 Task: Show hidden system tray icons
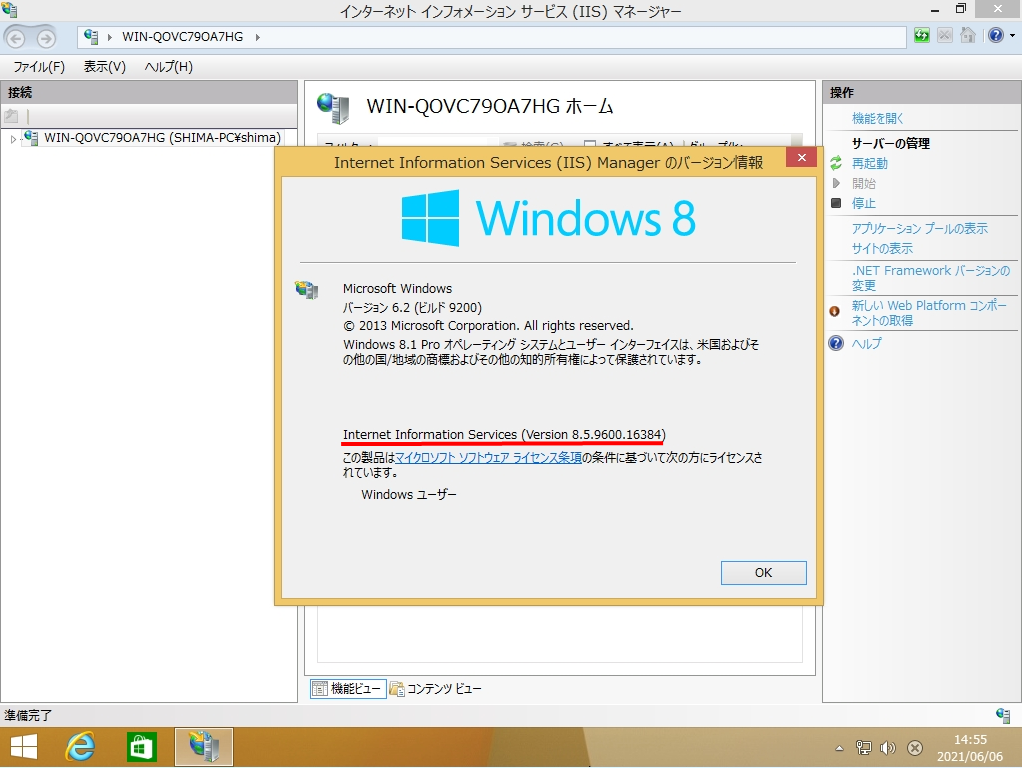point(840,748)
